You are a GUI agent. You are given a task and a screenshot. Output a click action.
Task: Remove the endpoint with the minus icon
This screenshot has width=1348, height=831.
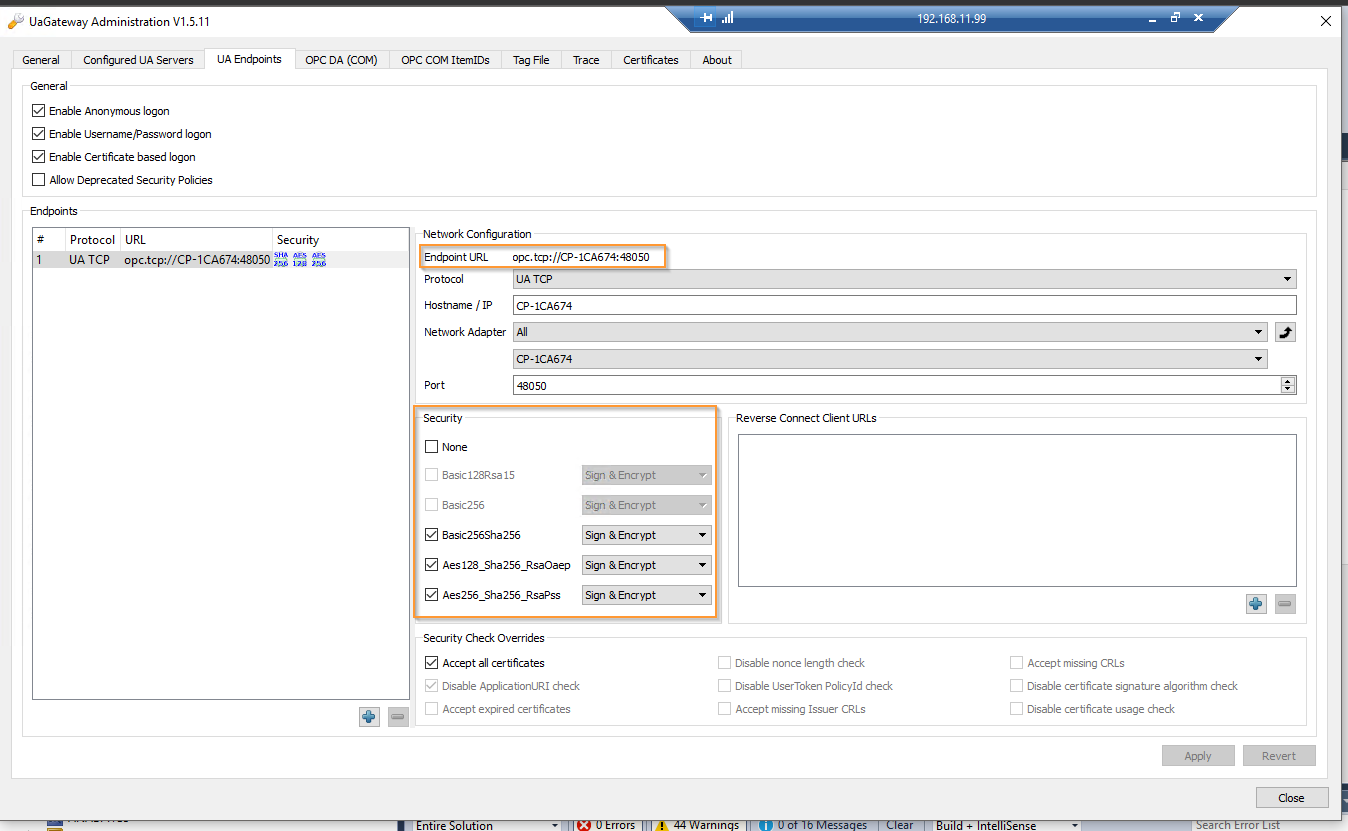tap(398, 716)
